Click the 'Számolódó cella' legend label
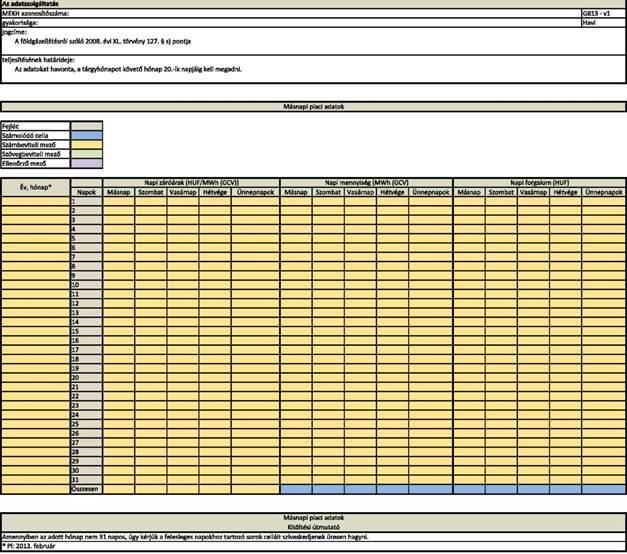Image resolution: width=627 pixels, height=554 pixels. pos(25,136)
